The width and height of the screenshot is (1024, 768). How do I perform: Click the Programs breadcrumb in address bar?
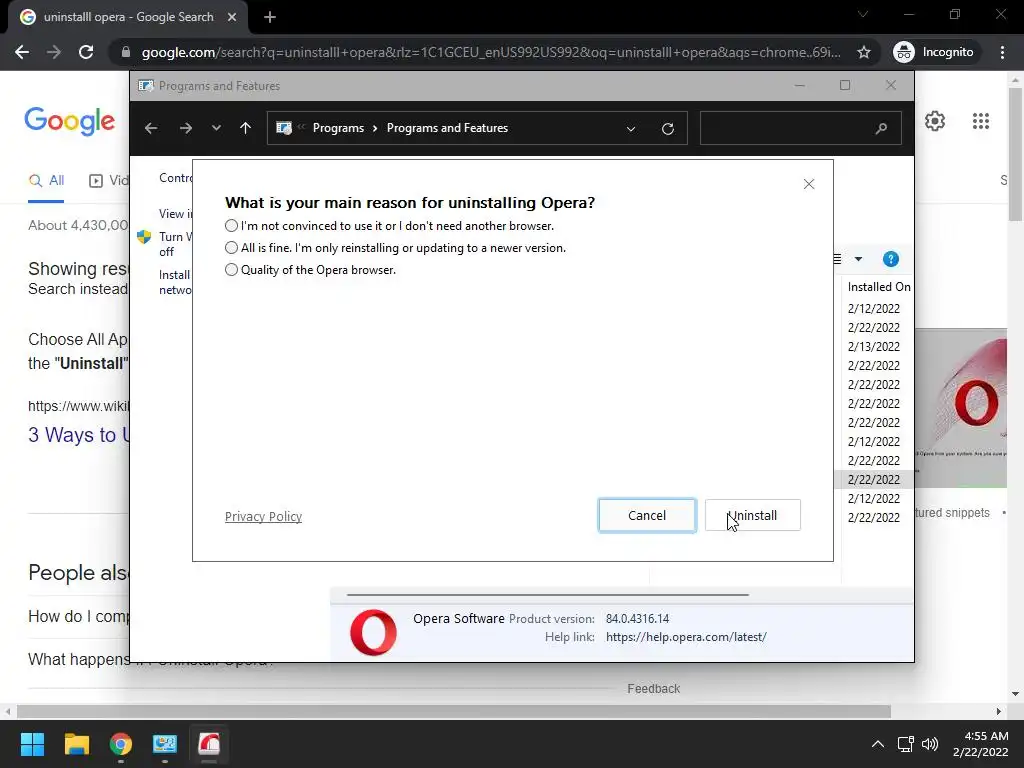click(x=338, y=128)
